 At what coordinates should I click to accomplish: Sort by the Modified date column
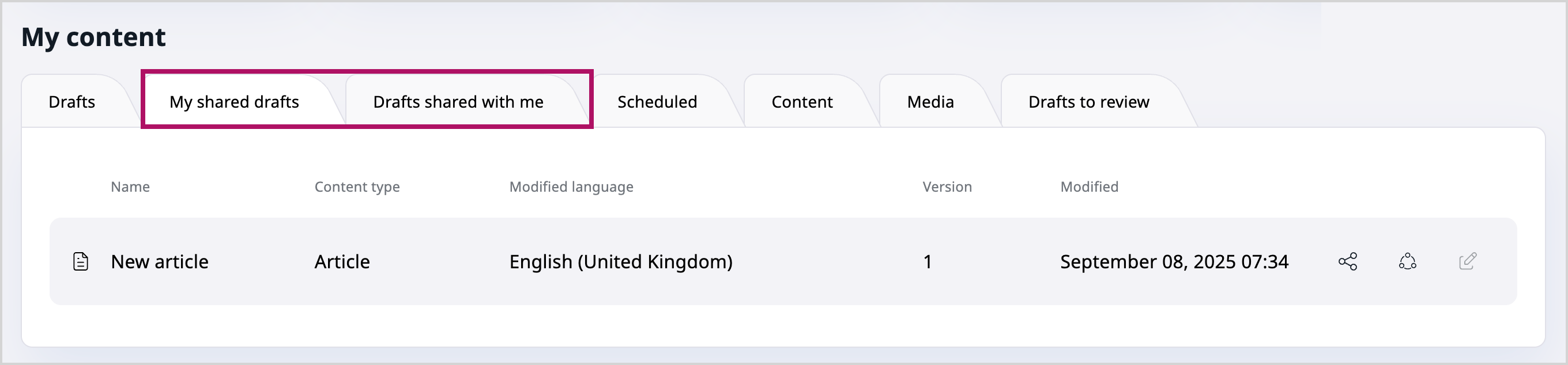tap(1089, 187)
